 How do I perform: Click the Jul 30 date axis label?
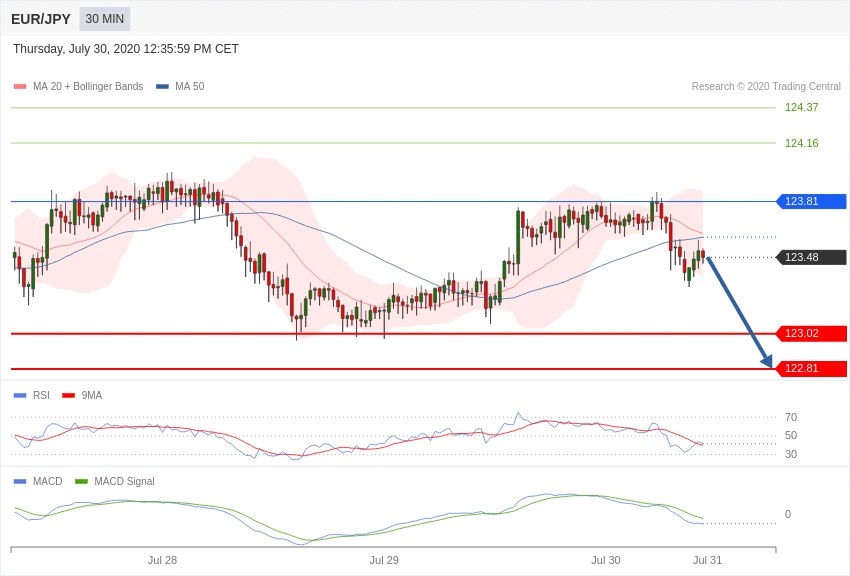(x=606, y=560)
